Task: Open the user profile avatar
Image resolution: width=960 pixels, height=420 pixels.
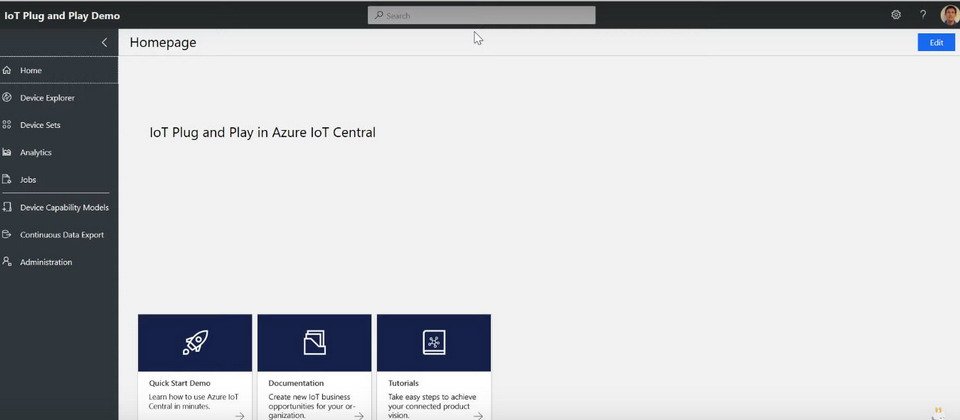Action: point(950,15)
